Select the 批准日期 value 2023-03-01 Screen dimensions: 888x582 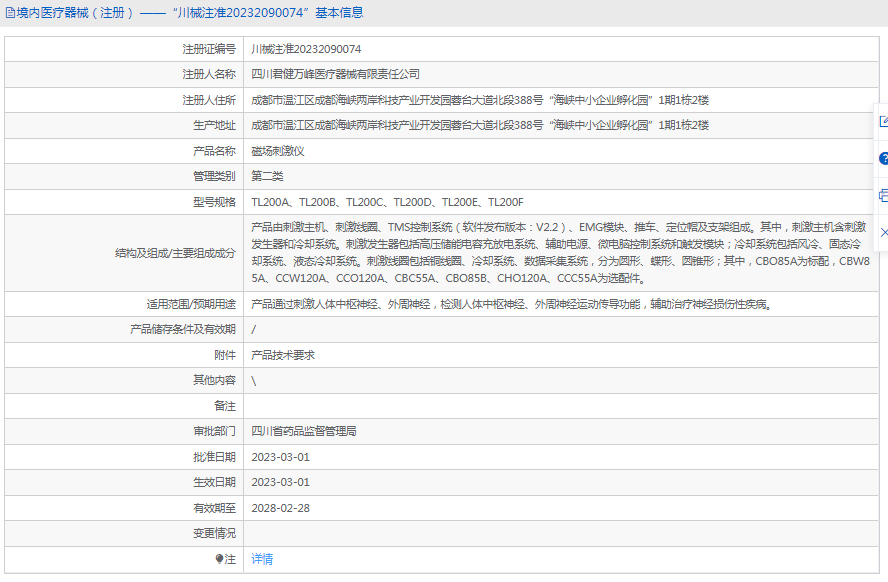coord(281,457)
